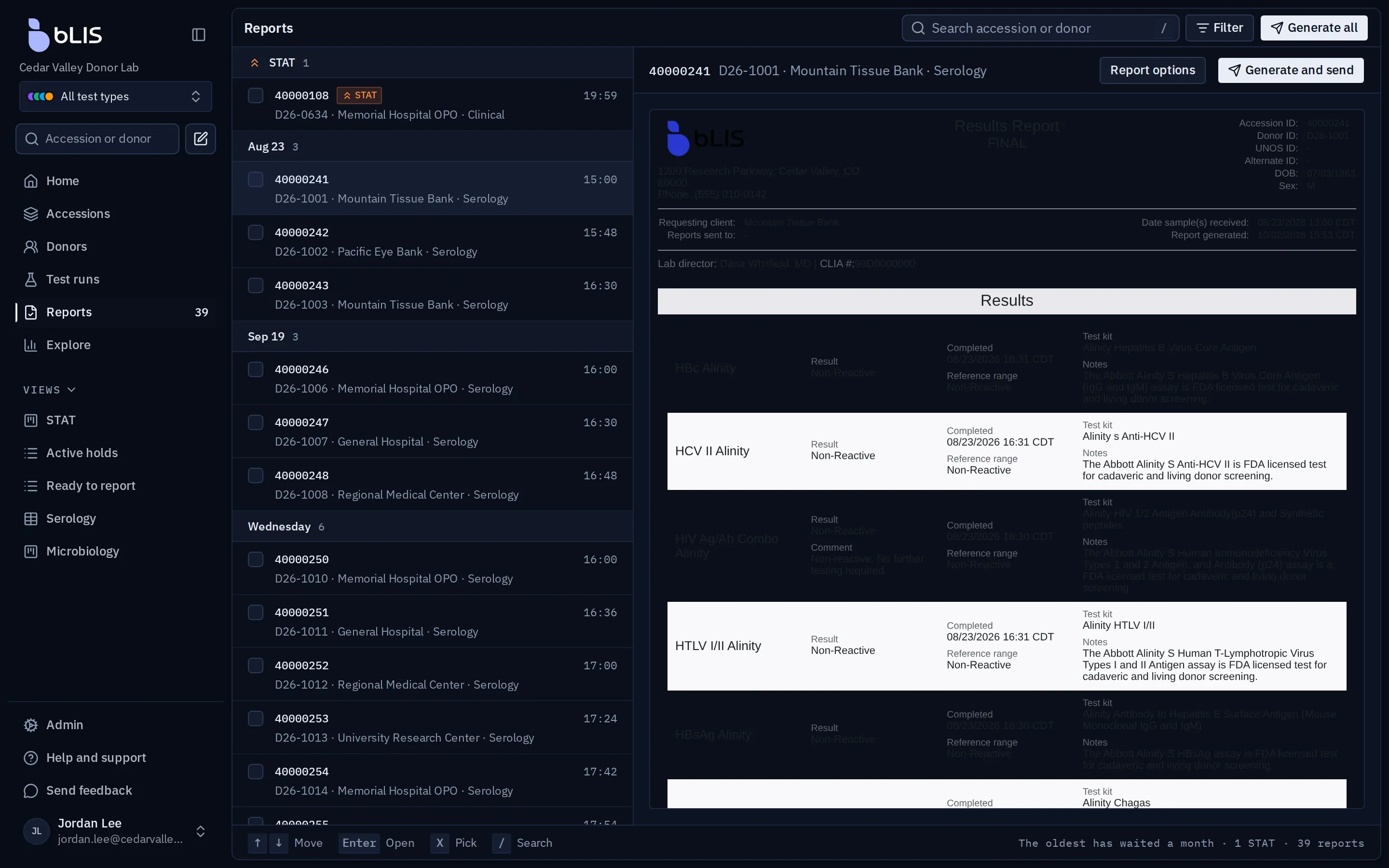Image resolution: width=1389 pixels, height=868 pixels.
Task: Click the X Pick shortcut hint
Action: [453, 843]
